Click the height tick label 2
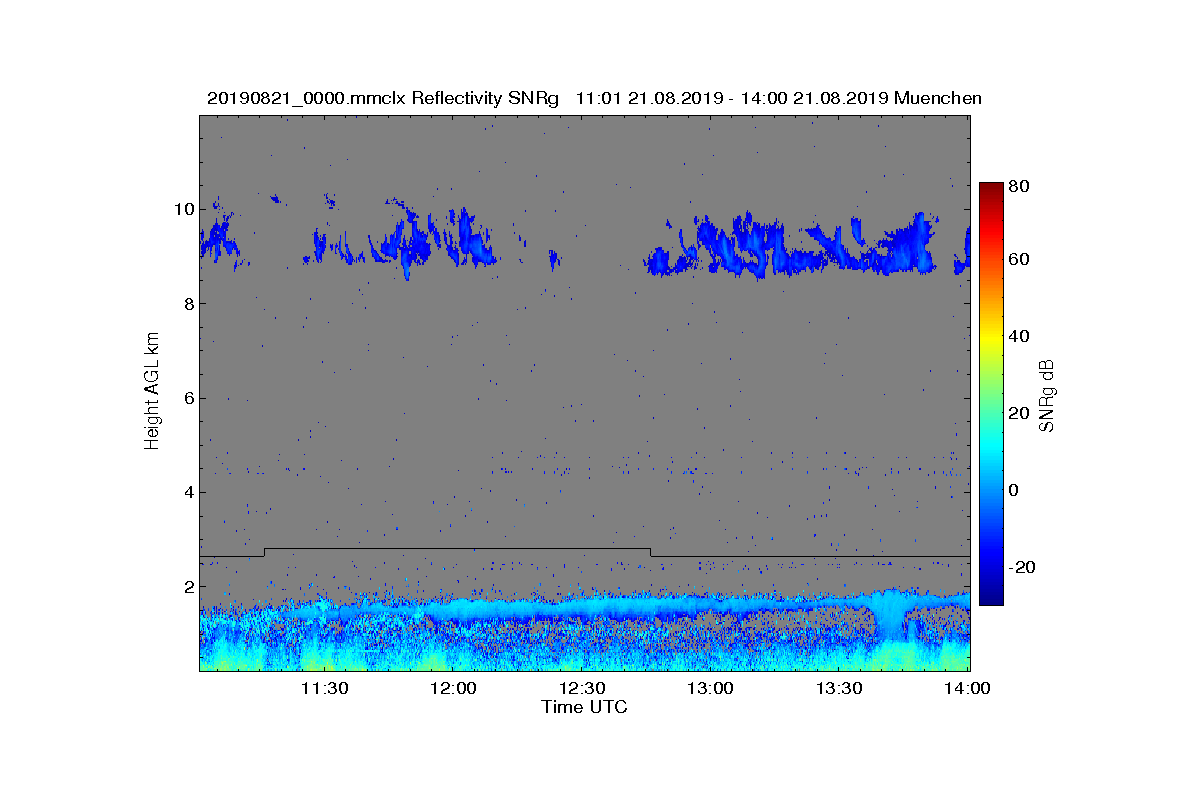1200x800 pixels. click(x=189, y=586)
